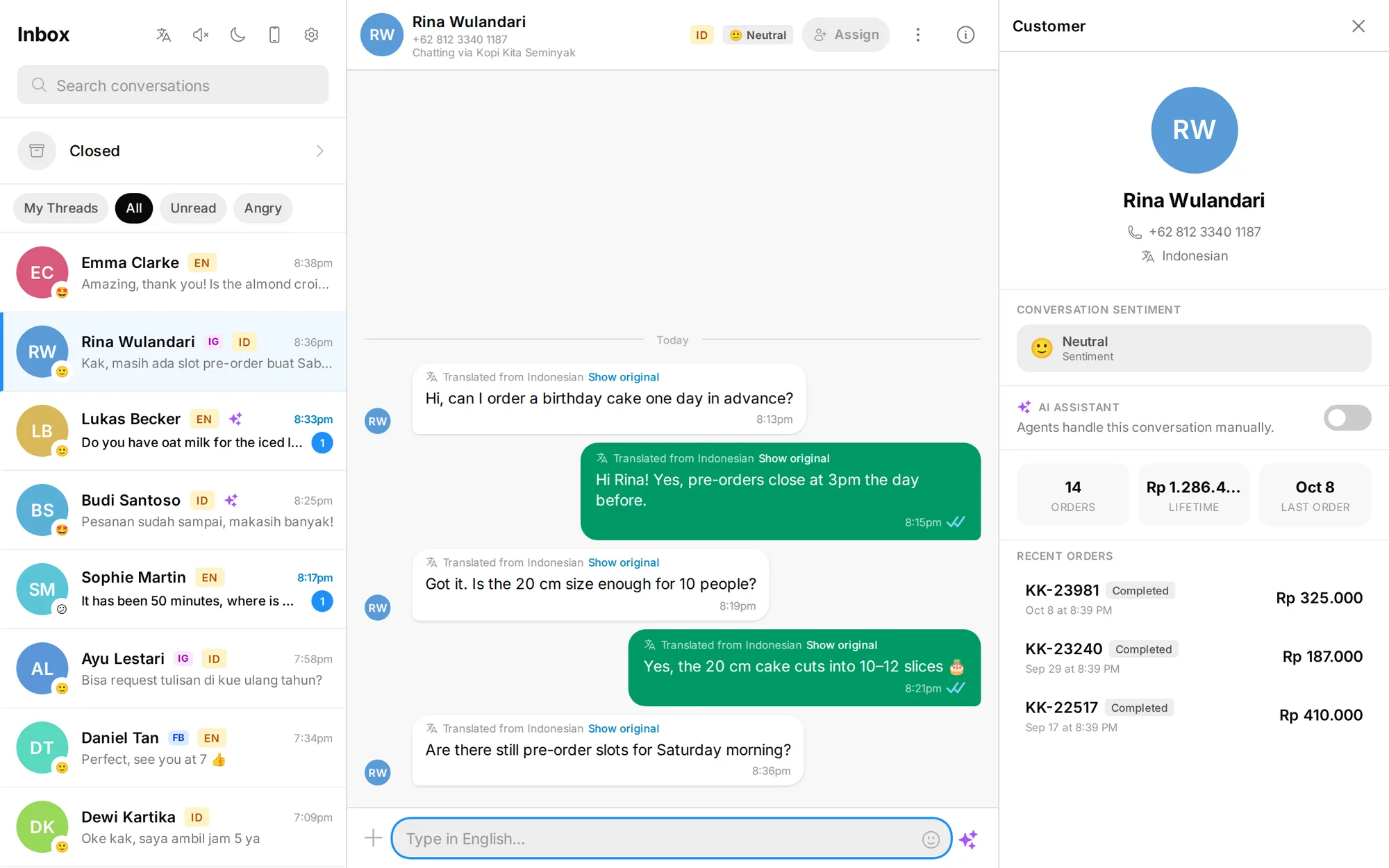The image size is (1389, 868).
Task: Click the Rp lifetime value stat card
Action: [1193, 495]
